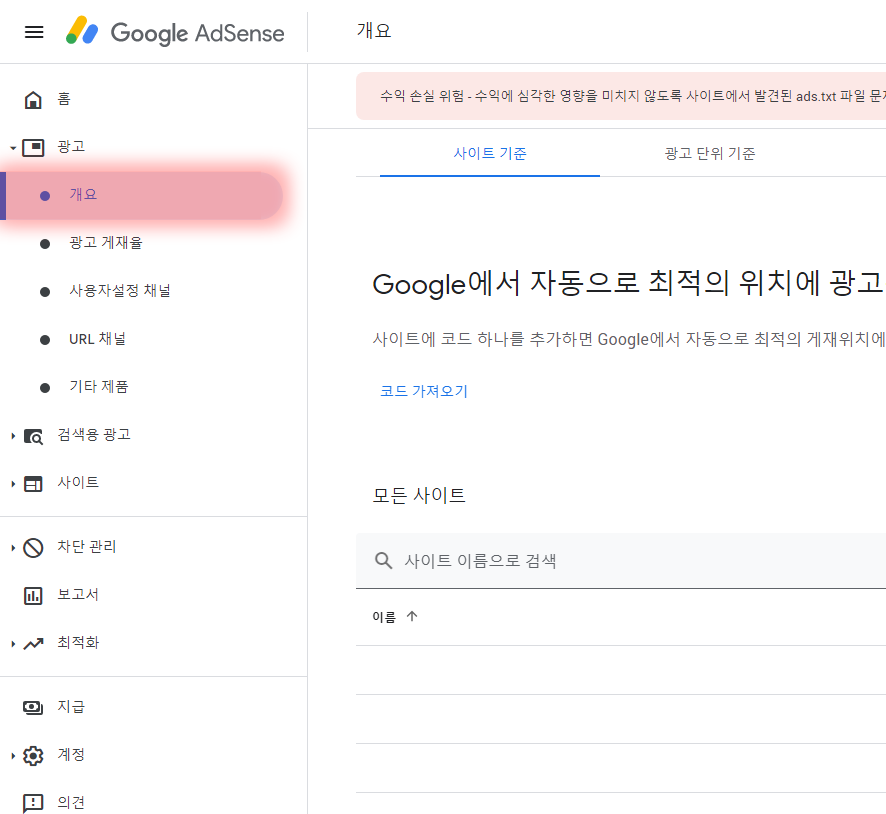The height and width of the screenshot is (814, 886).
Task: Collapse the 광고 section arrow
Action: (13, 148)
